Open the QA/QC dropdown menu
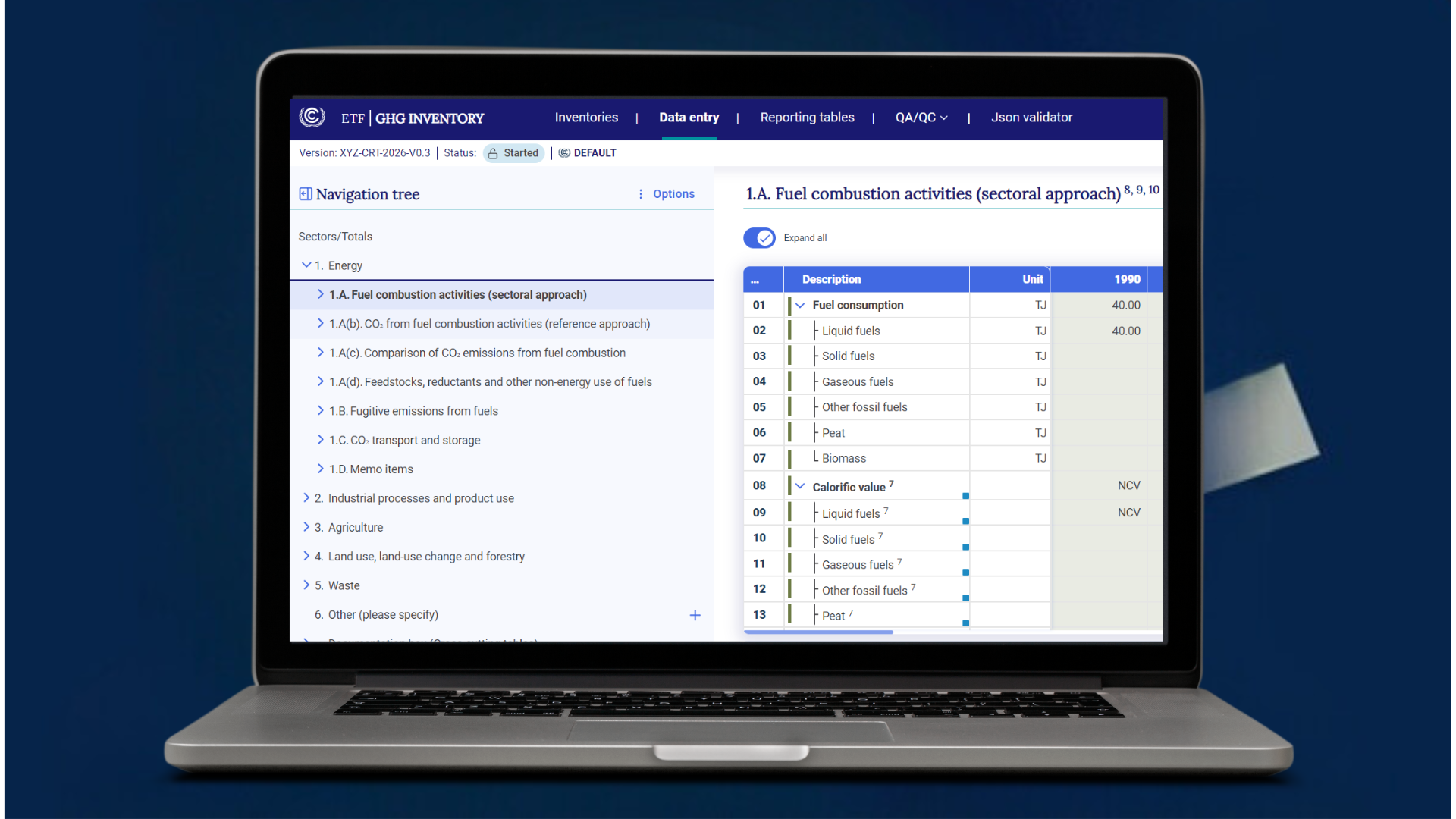1456x819 pixels. (921, 118)
